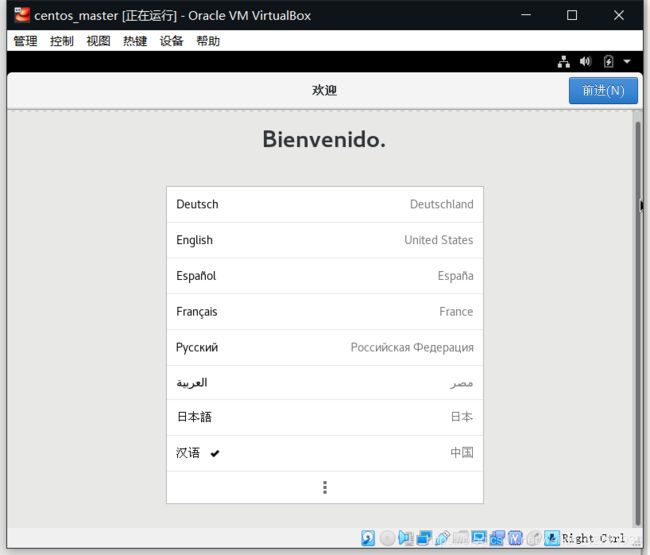Select English United States language
Screen dimensions: 650x555
pos(325,240)
